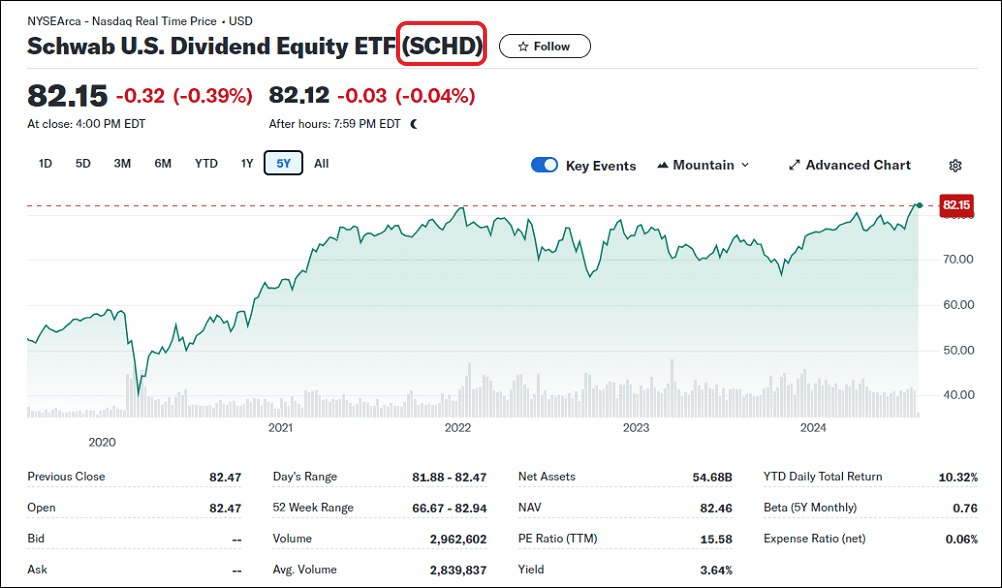Click the Expense Ratio (net) value 0.06%
Image resolution: width=1002 pixels, height=588 pixels.
tap(961, 539)
